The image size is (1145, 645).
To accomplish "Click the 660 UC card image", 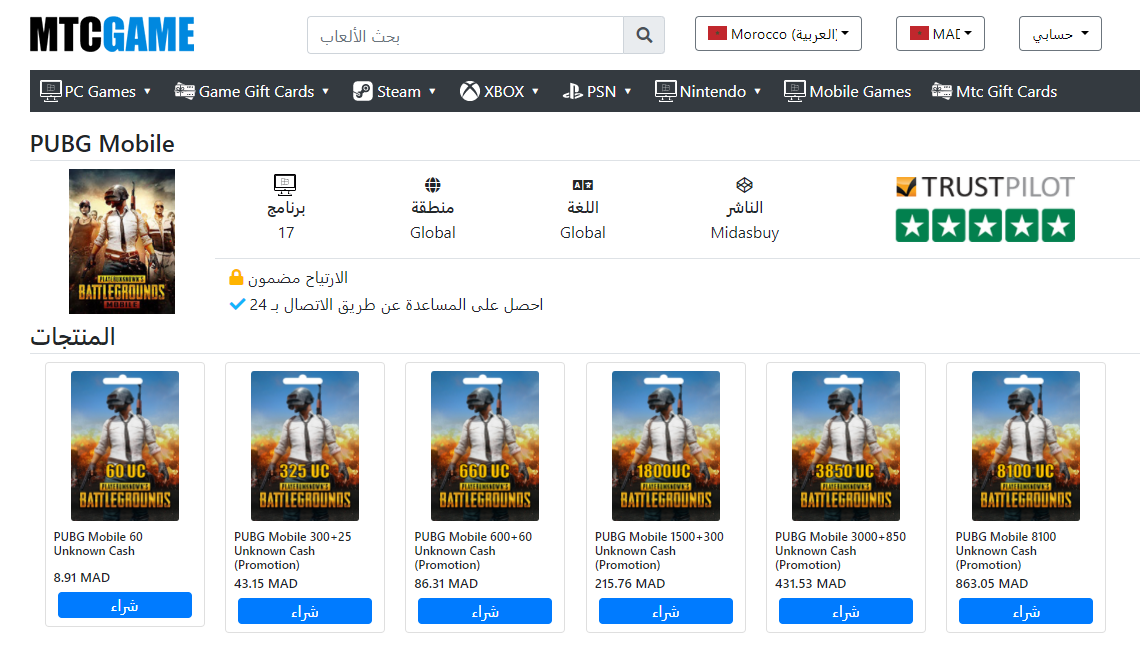I will [485, 446].
